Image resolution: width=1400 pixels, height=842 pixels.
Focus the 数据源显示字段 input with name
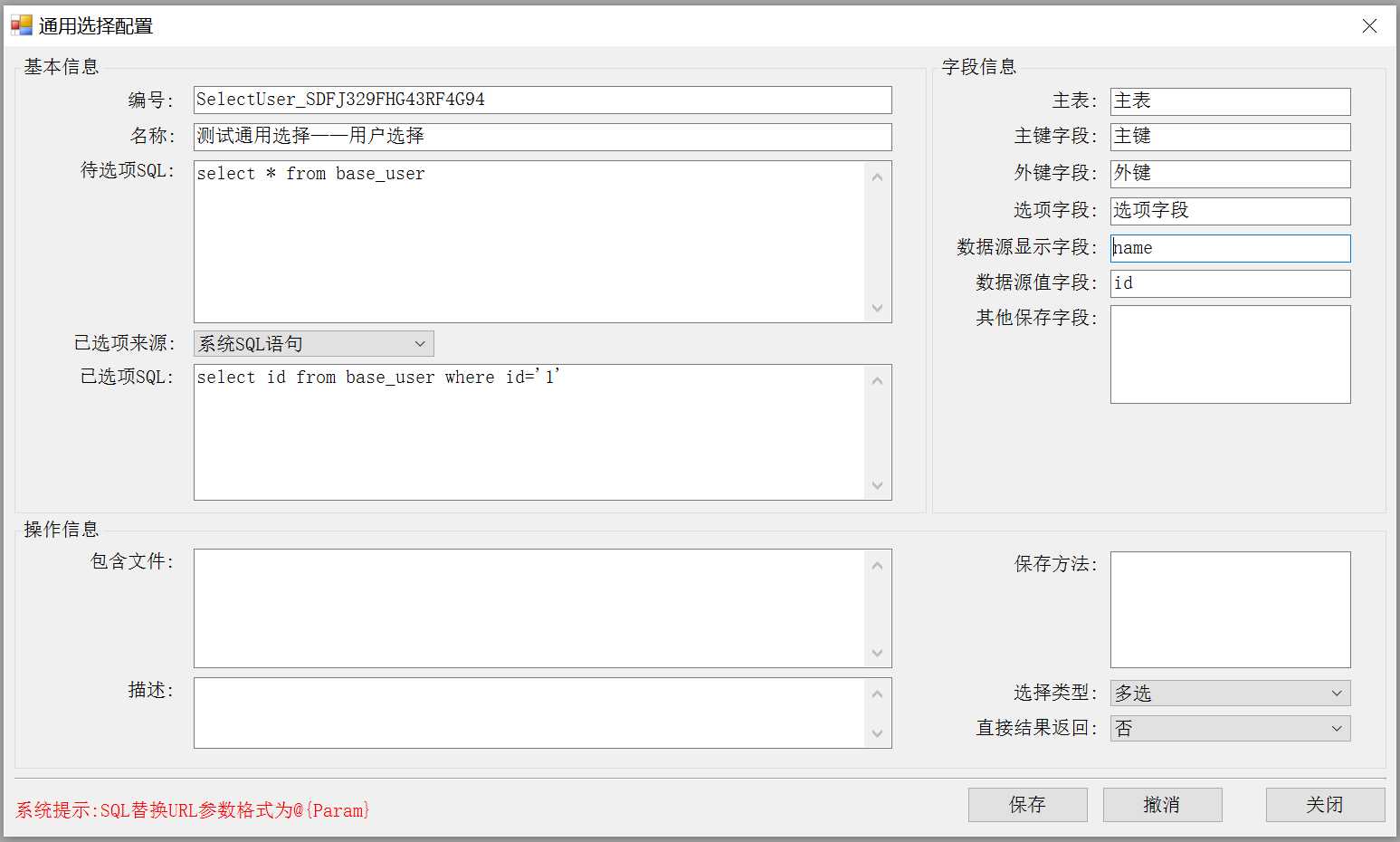(1230, 248)
